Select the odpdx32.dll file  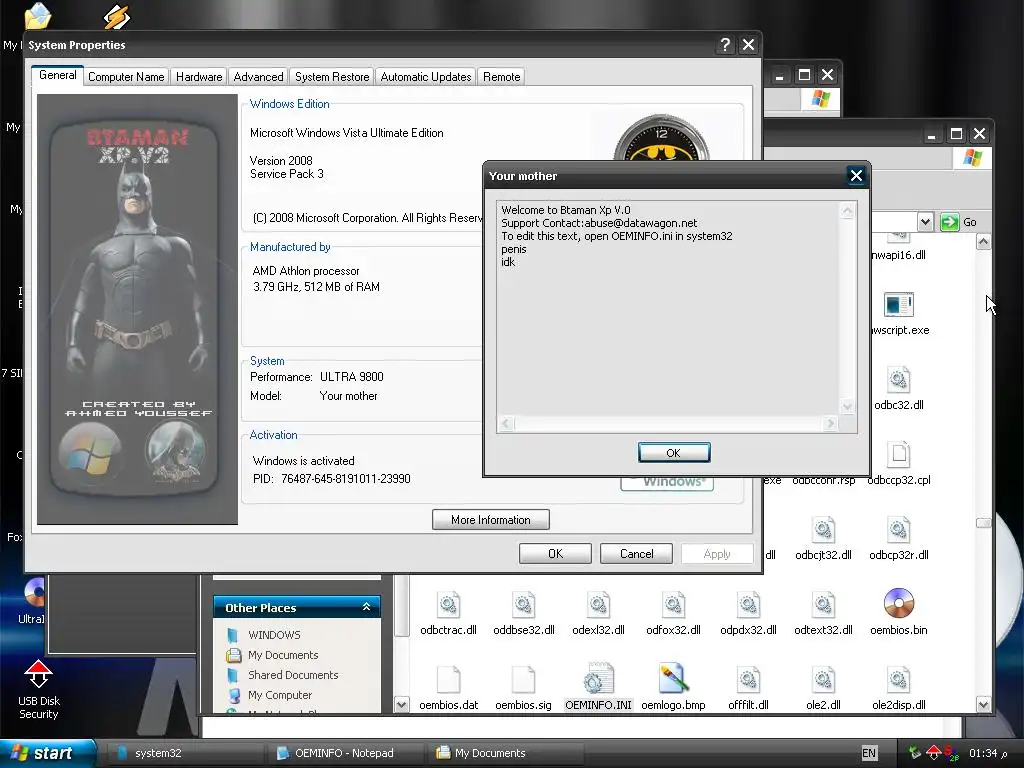pos(748,613)
